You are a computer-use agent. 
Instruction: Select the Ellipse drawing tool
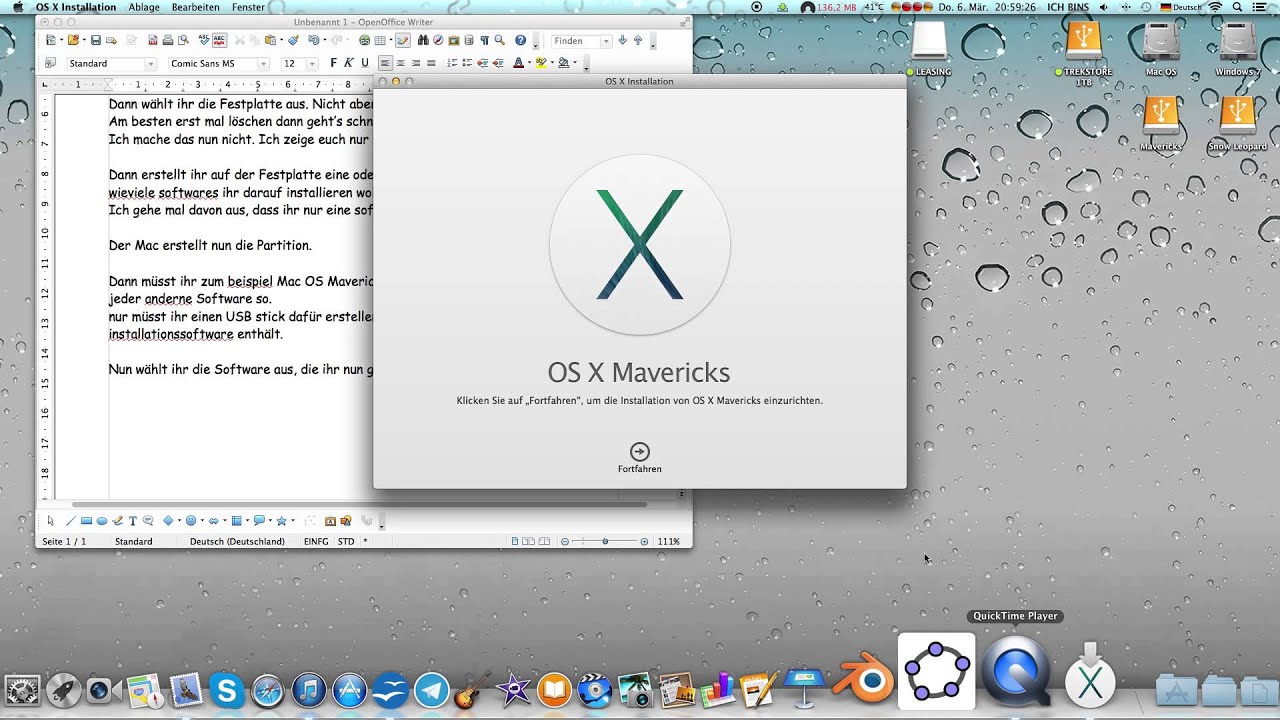102,521
